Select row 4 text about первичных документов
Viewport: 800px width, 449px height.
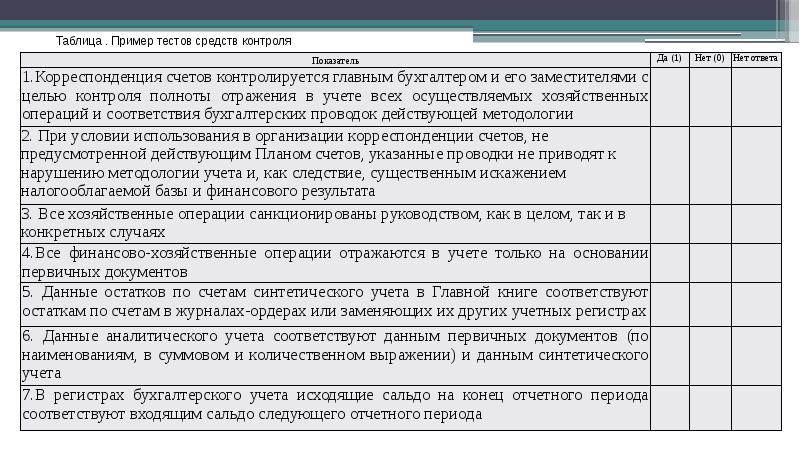335,262
